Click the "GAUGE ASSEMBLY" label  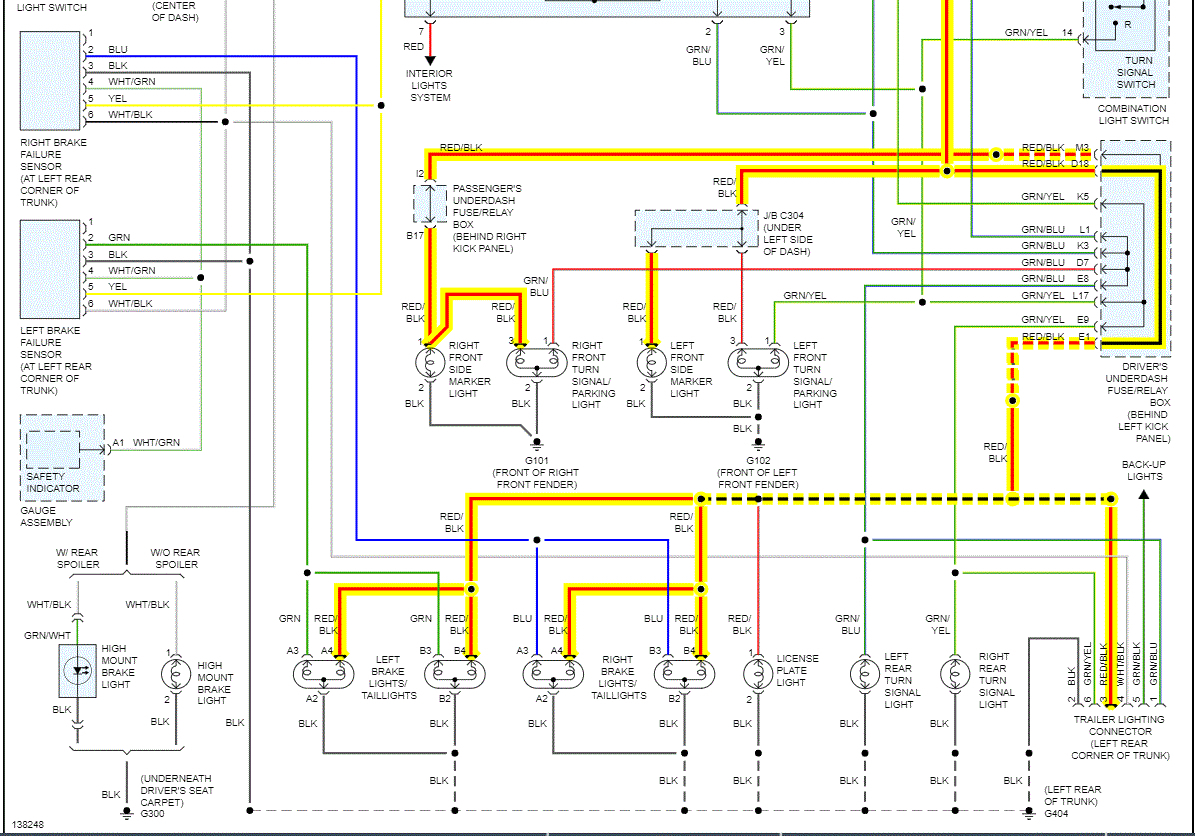point(46,516)
